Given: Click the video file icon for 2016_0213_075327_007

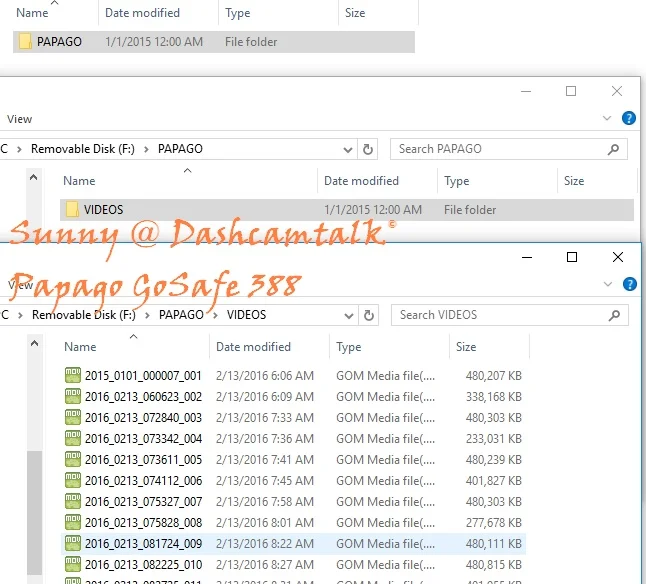Looking at the screenshot, I should 73,502.
